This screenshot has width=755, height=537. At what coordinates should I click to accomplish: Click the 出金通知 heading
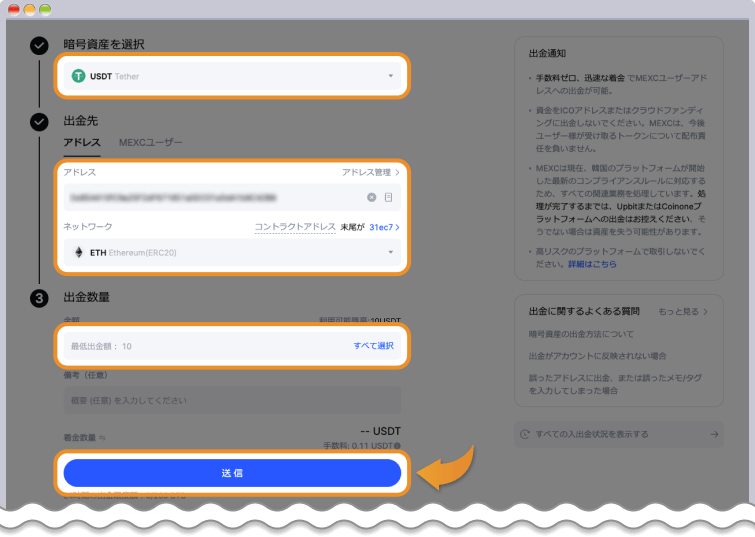point(547,53)
